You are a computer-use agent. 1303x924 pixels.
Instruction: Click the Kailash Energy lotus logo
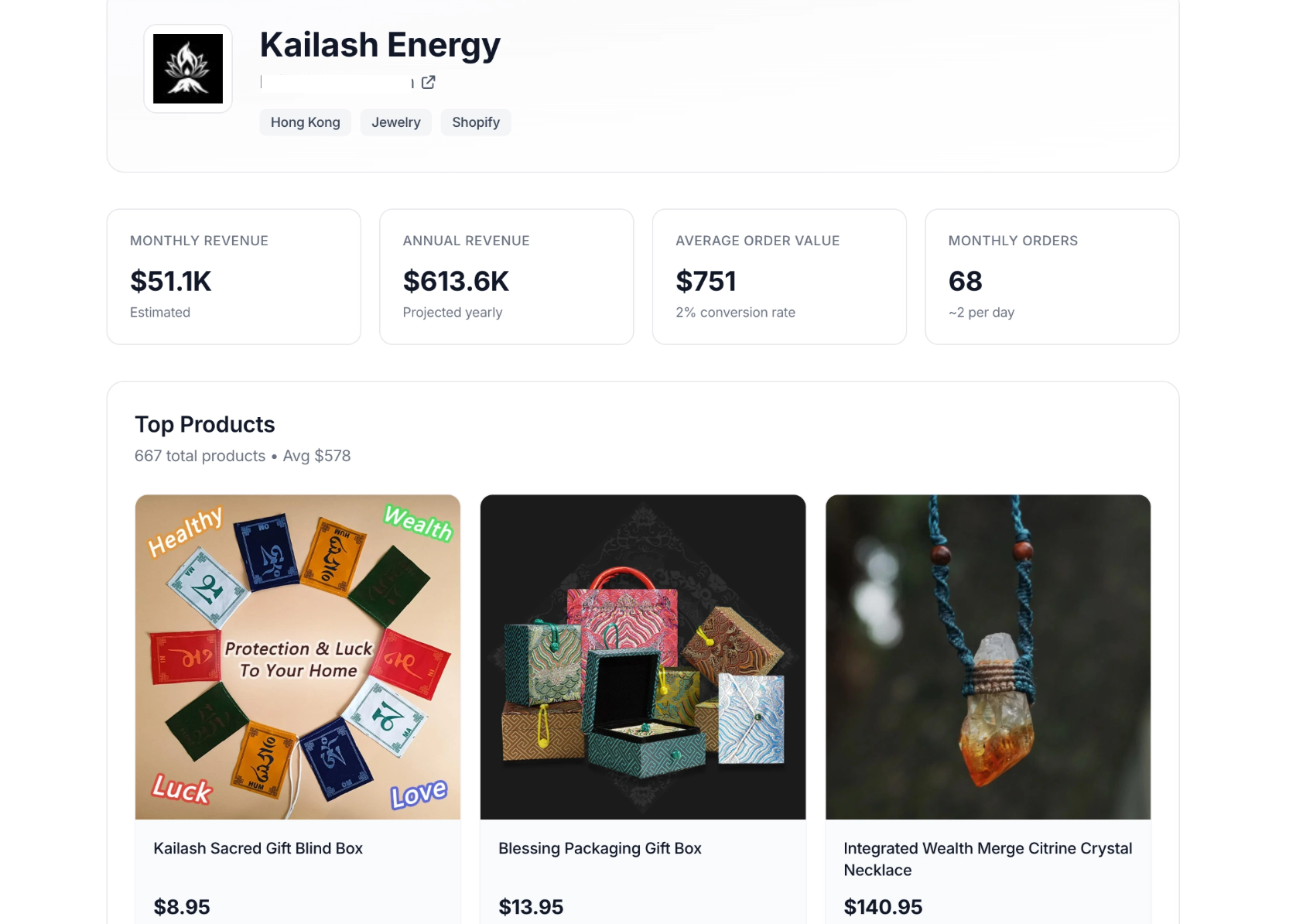pos(188,69)
